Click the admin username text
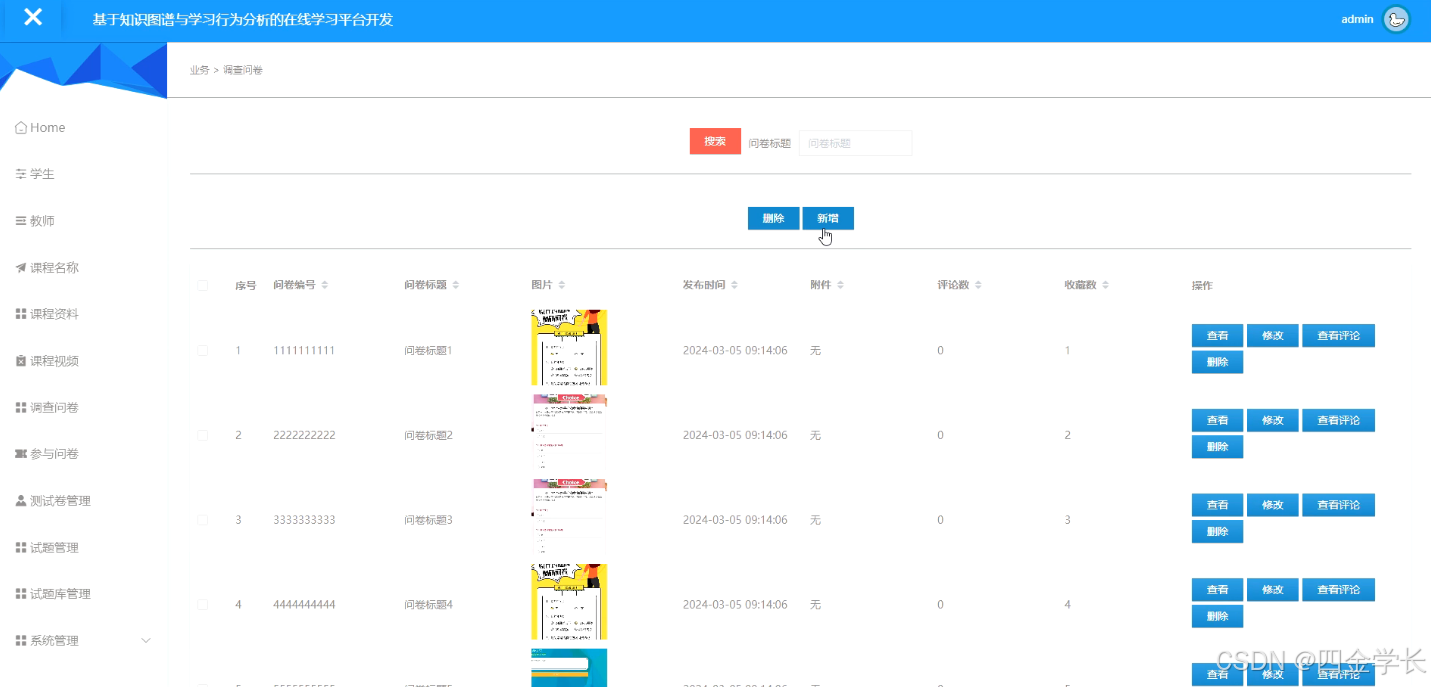Screen dimensions: 1431x687 click(1357, 19)
